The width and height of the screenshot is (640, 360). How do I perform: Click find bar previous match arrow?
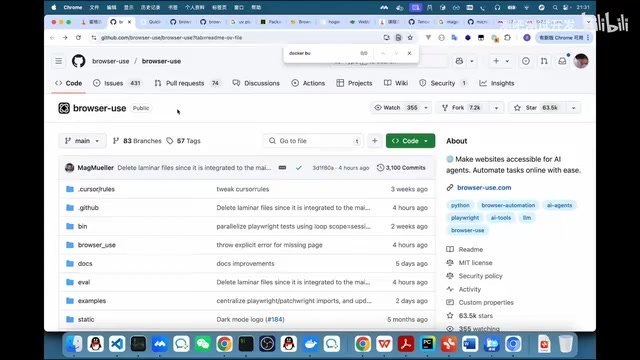coord(383,53)
